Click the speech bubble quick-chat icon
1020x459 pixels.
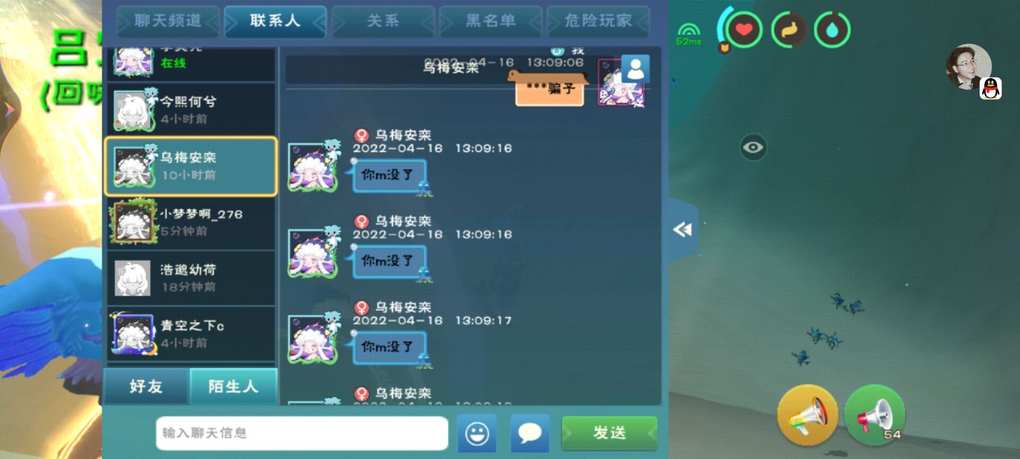pos(530,433)
